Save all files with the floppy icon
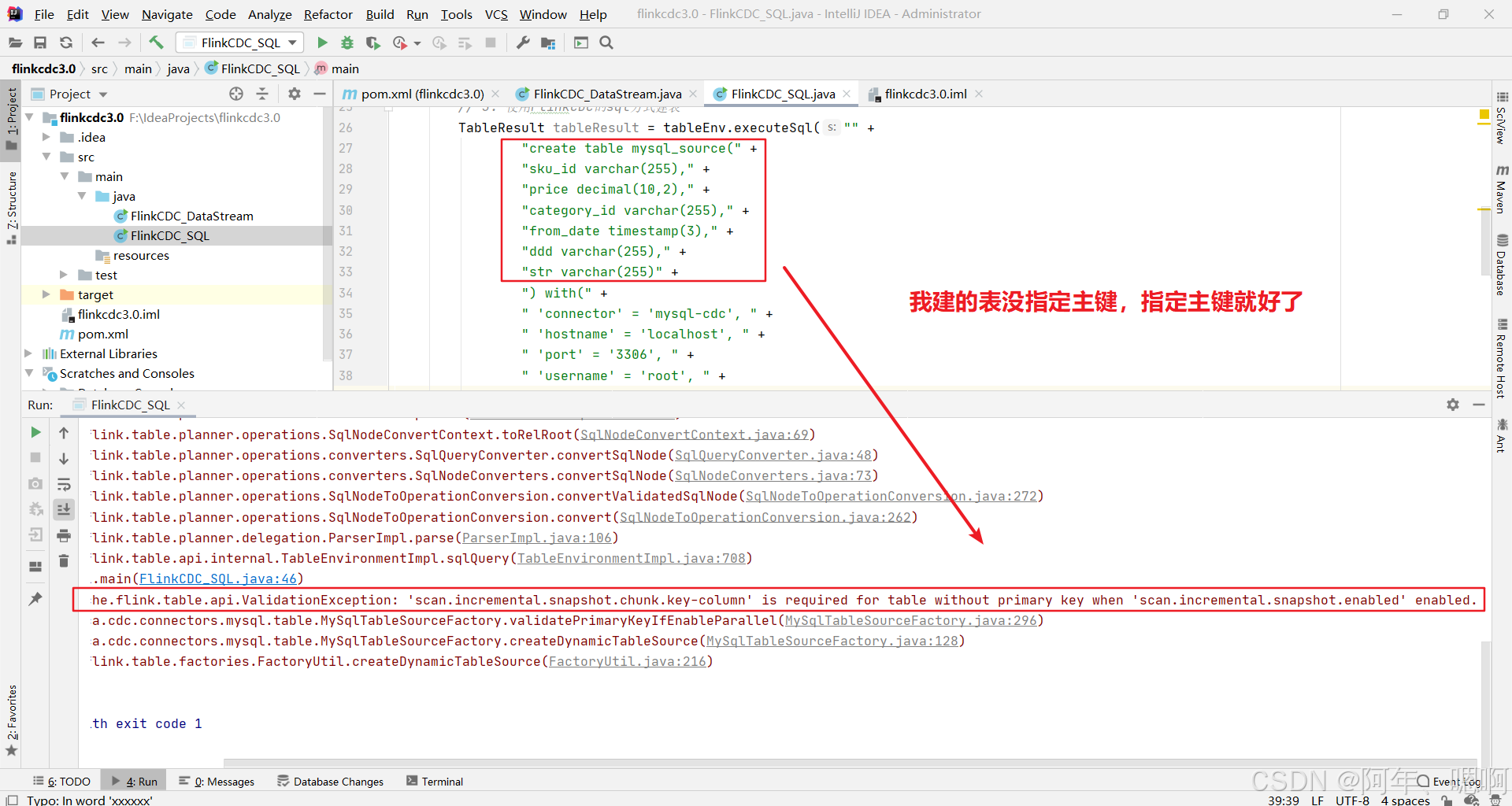Viewport: 1512px width, 806px height. pos(40,43)
